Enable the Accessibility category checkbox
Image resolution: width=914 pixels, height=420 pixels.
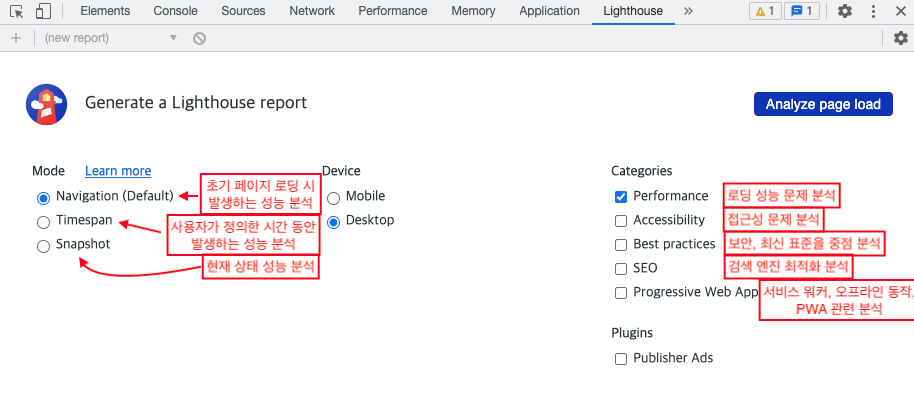click(621, 221)
